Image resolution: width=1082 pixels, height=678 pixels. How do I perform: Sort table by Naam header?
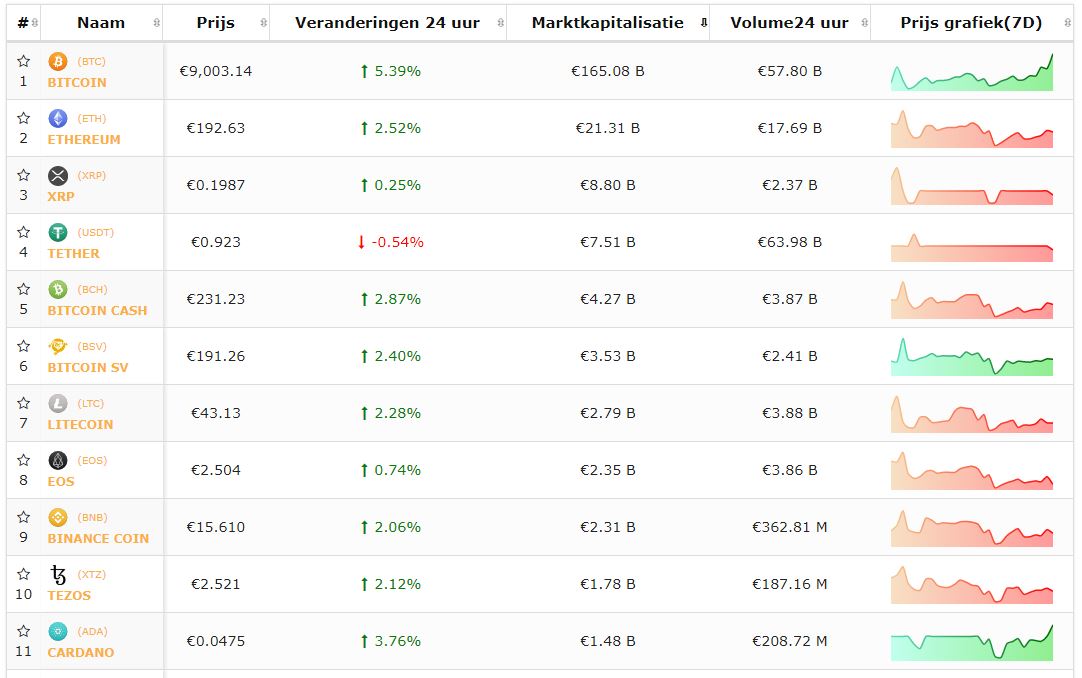click(101, 23)
